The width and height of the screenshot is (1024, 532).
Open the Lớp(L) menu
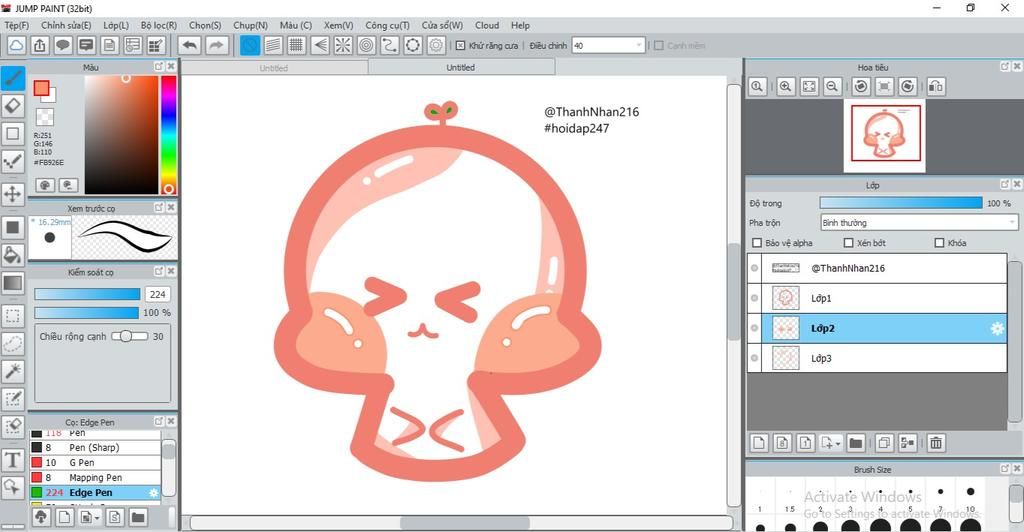pyautogui.click(x=116, y=25)
